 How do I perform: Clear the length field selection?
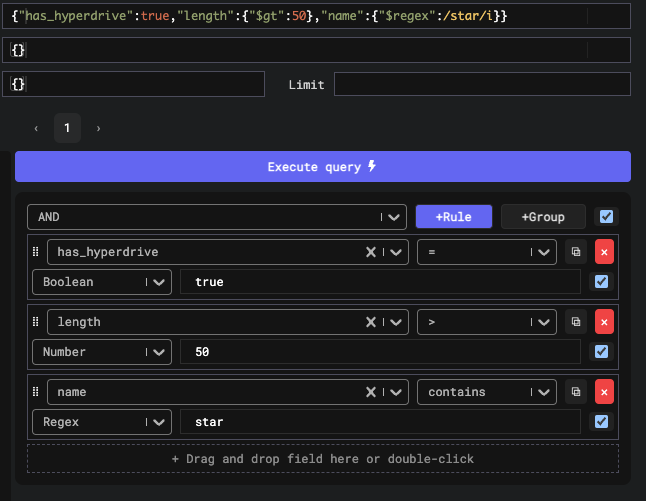coord(371,322)
